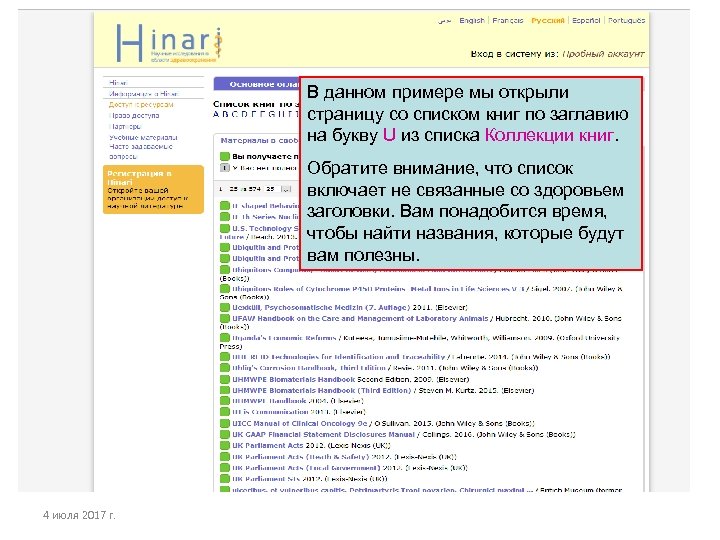720x540 pixels.
Task: Open the Hinari sidebar menu item
Action: point(118,83)
